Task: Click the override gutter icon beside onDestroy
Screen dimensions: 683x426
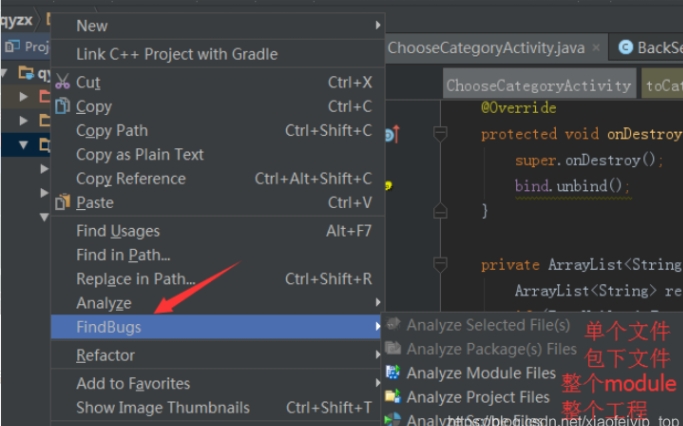Action: point(390,133)
